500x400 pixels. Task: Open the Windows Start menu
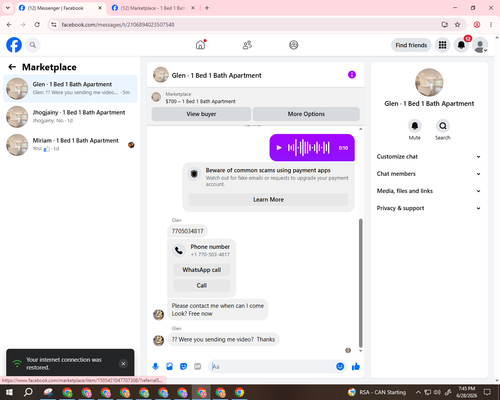coord(9,392)
